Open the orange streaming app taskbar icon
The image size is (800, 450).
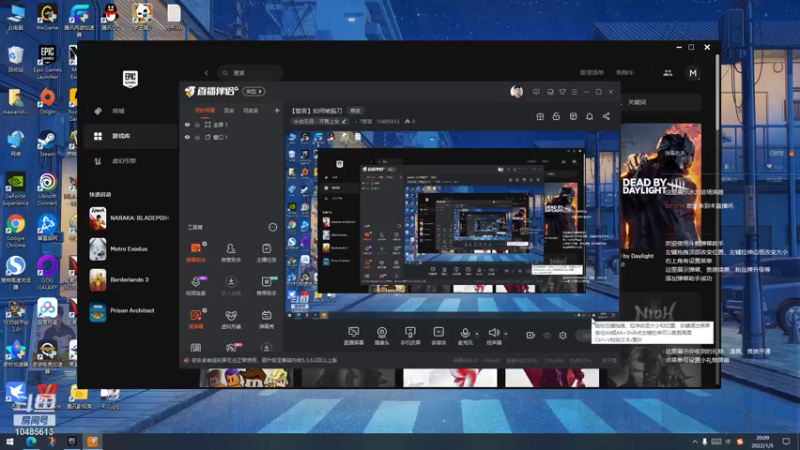pos(92,442)
